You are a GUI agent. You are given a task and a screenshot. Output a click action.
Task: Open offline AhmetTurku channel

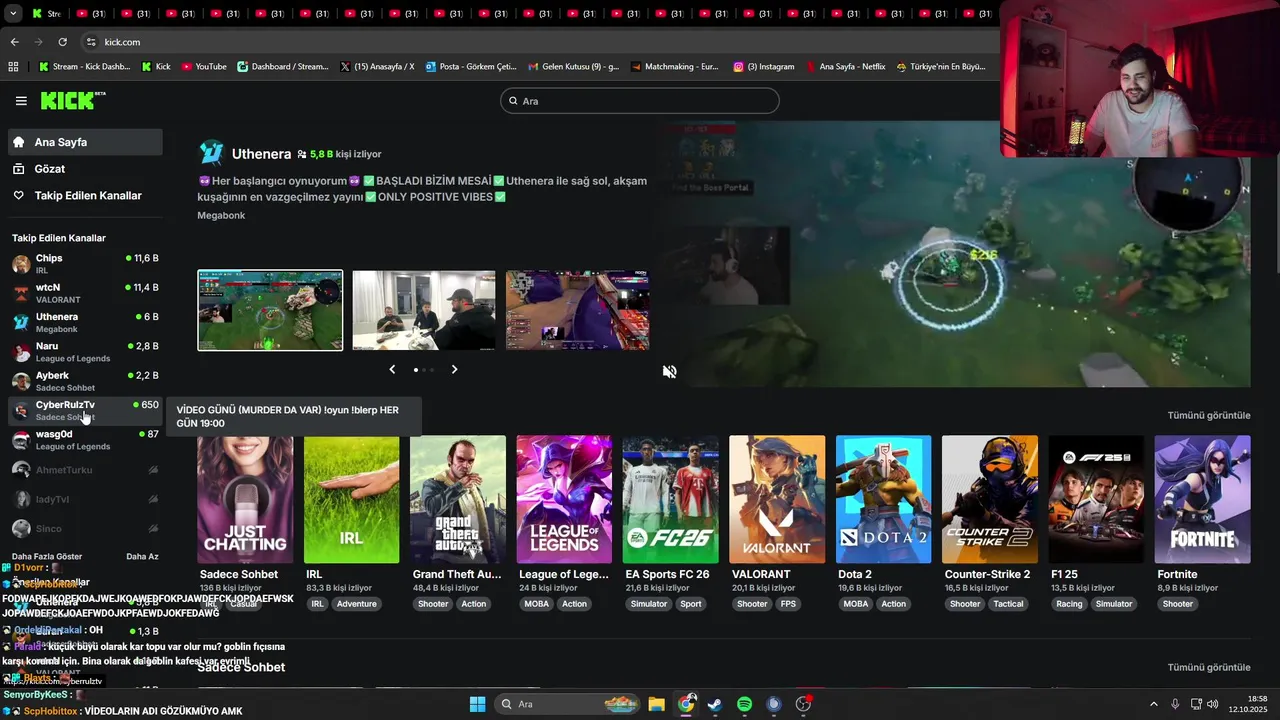[85, 469]
